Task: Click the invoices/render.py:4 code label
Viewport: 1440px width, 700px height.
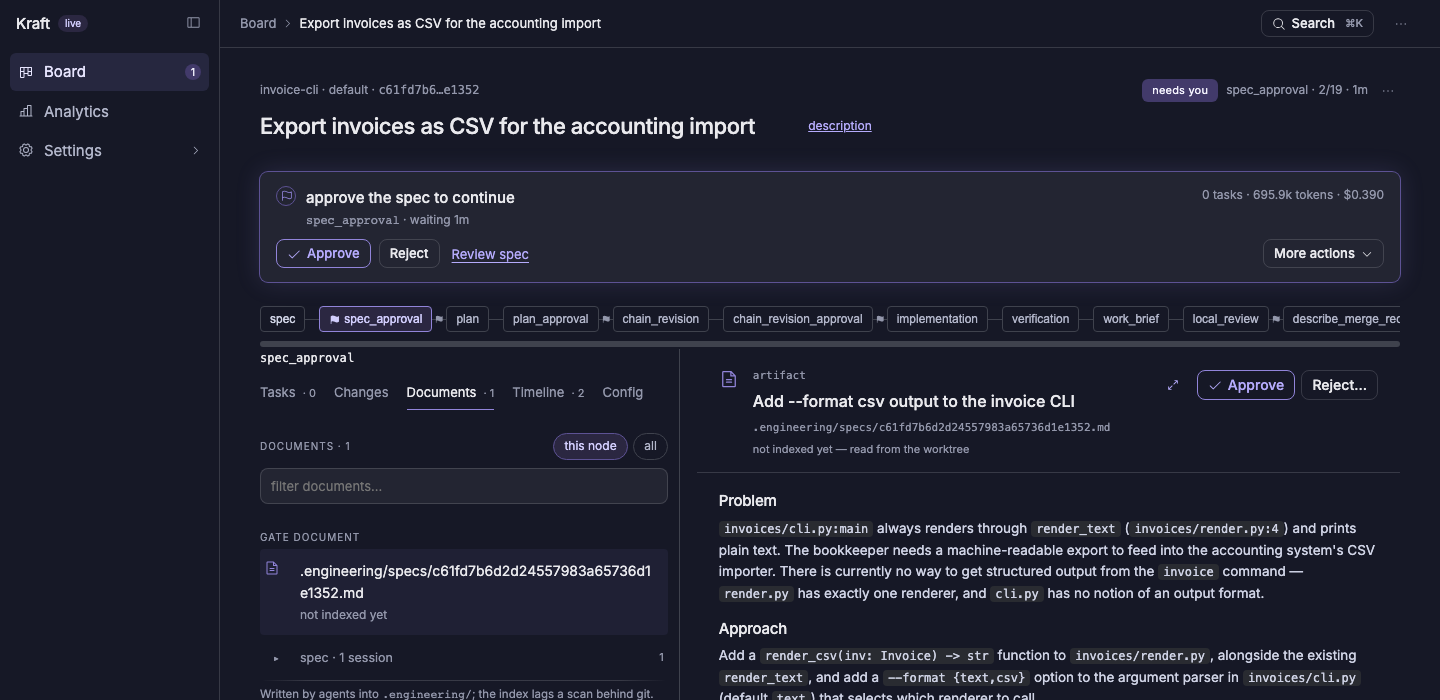Action: click(1206, 529)
